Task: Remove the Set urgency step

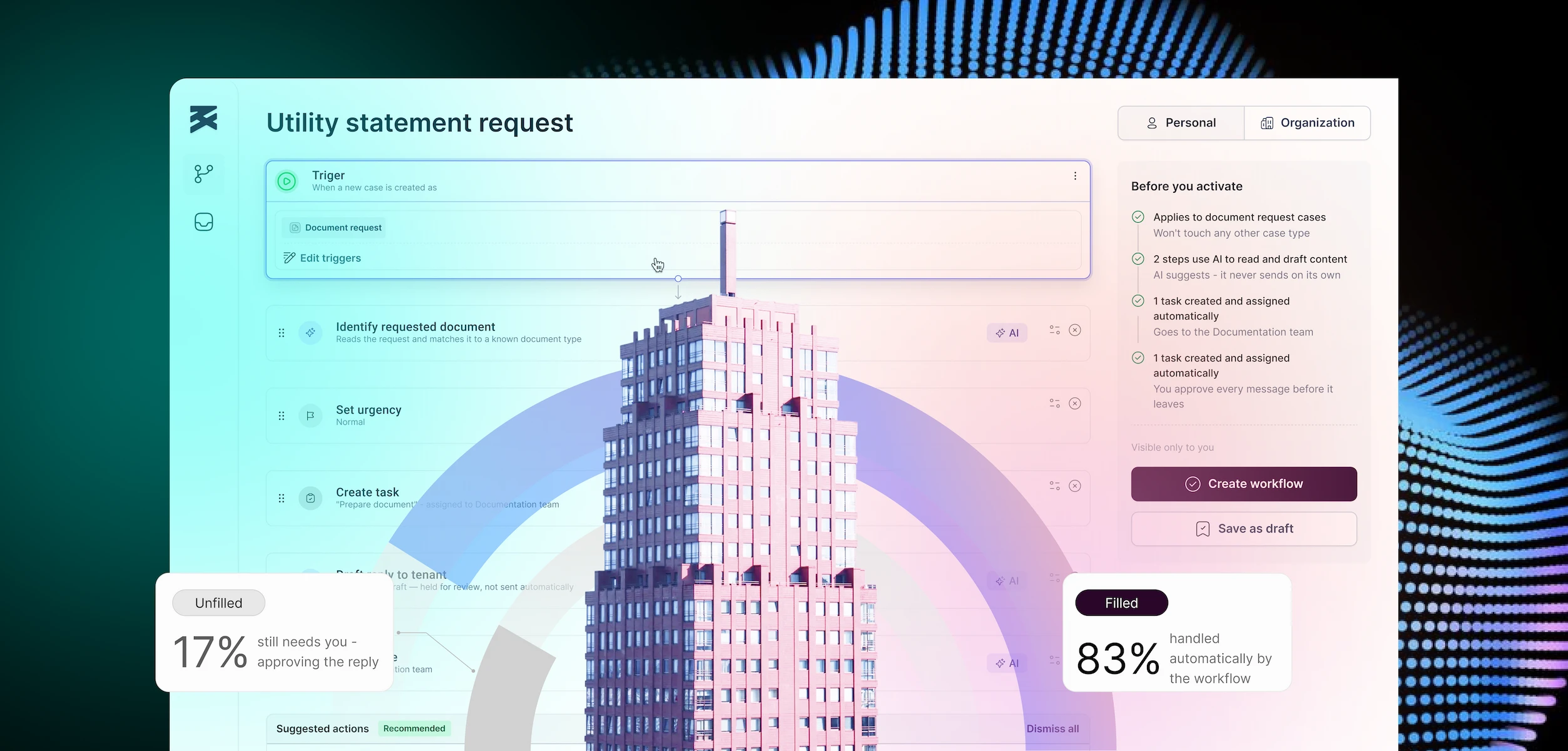Action: (1074, 403)
